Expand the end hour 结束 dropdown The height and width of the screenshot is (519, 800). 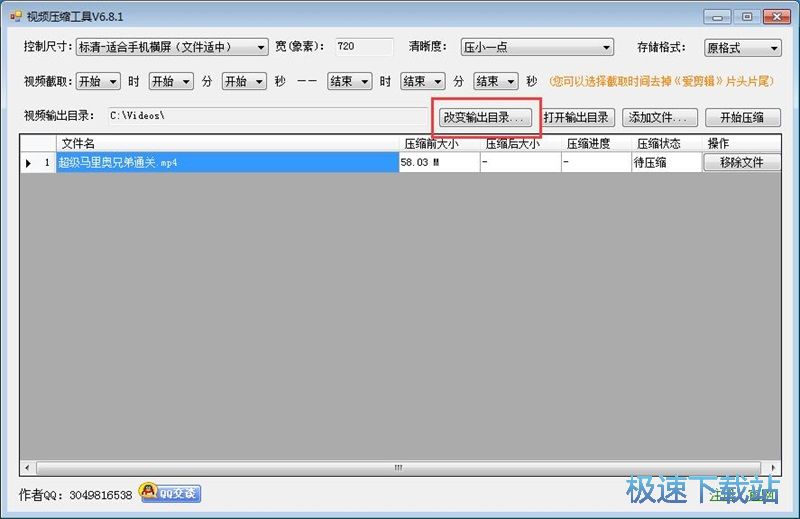tap(349, 81)
